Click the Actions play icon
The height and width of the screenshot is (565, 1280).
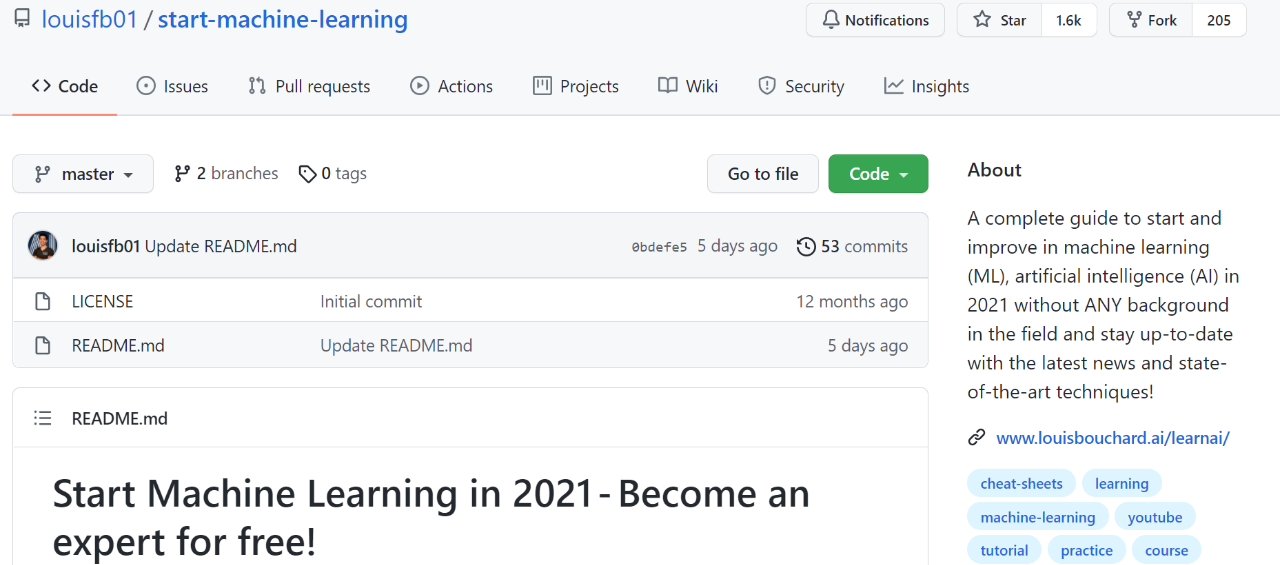coord(420,86)
